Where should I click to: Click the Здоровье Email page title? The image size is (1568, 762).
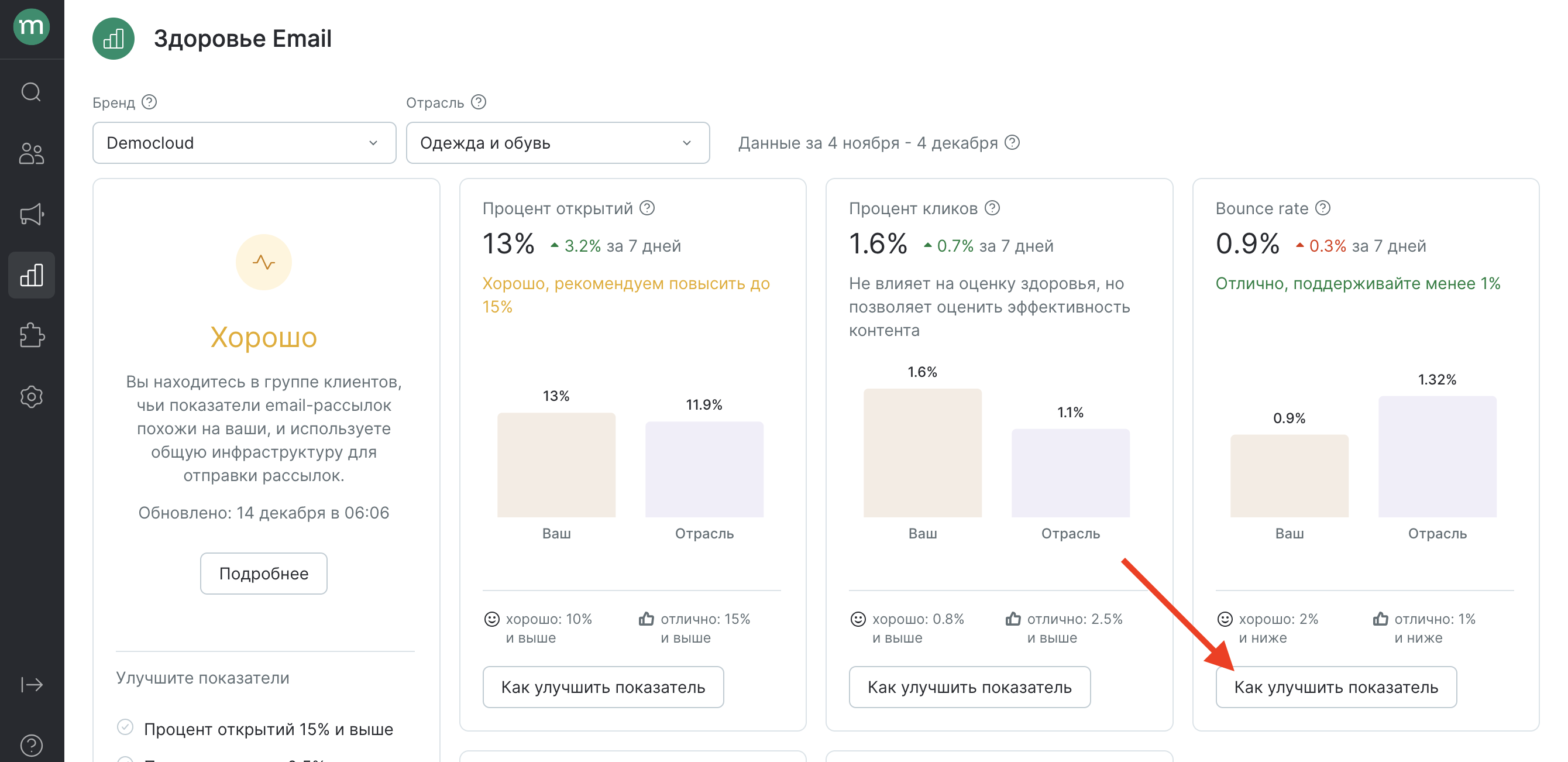click(x=243, y=39)
